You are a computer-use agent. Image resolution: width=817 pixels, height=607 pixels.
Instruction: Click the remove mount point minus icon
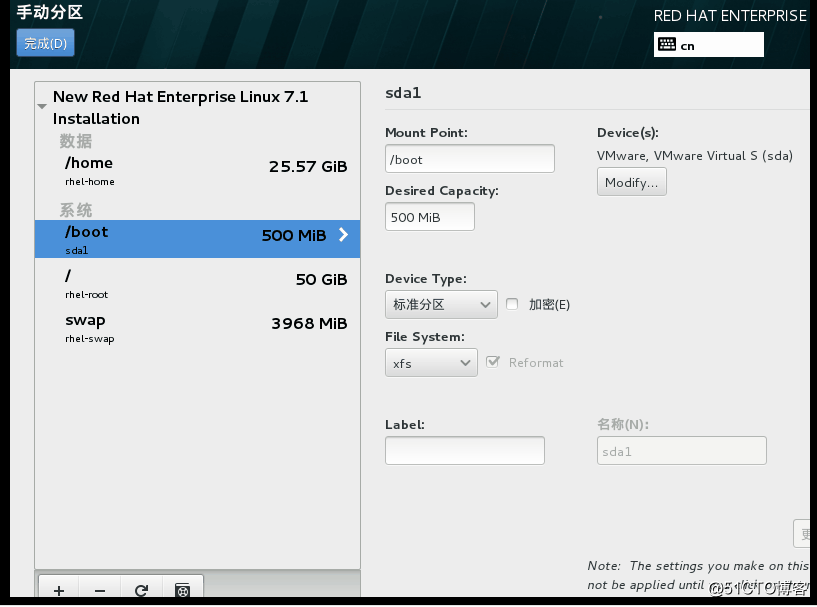[100, 590]
